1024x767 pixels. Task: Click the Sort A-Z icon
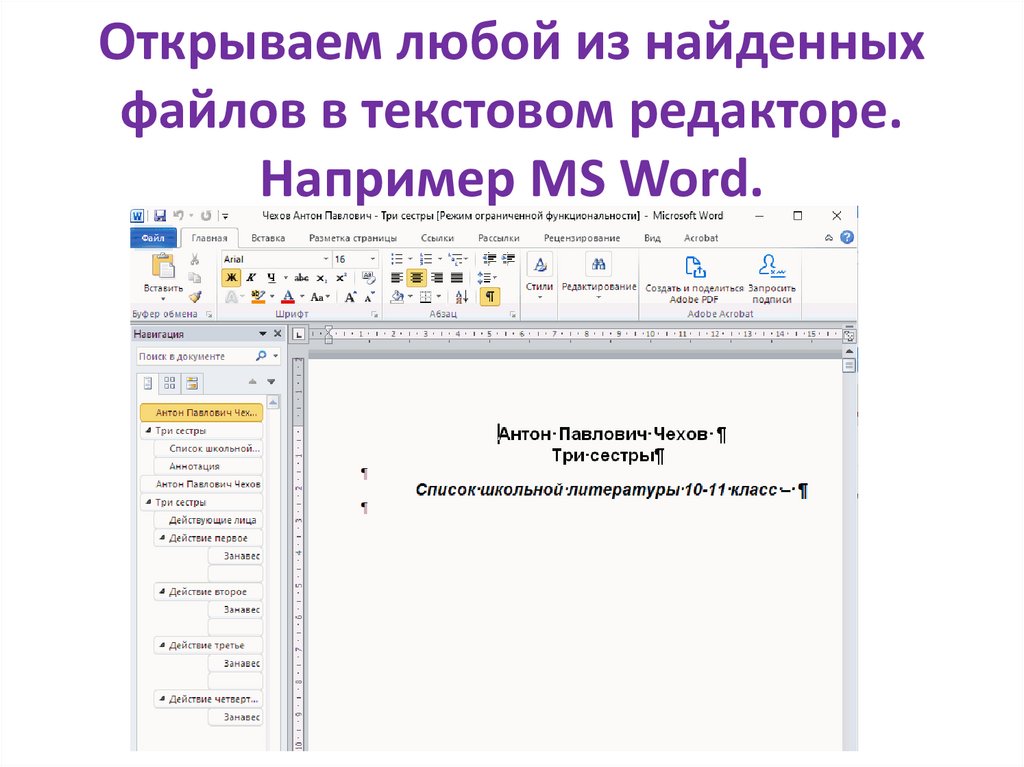462,297
